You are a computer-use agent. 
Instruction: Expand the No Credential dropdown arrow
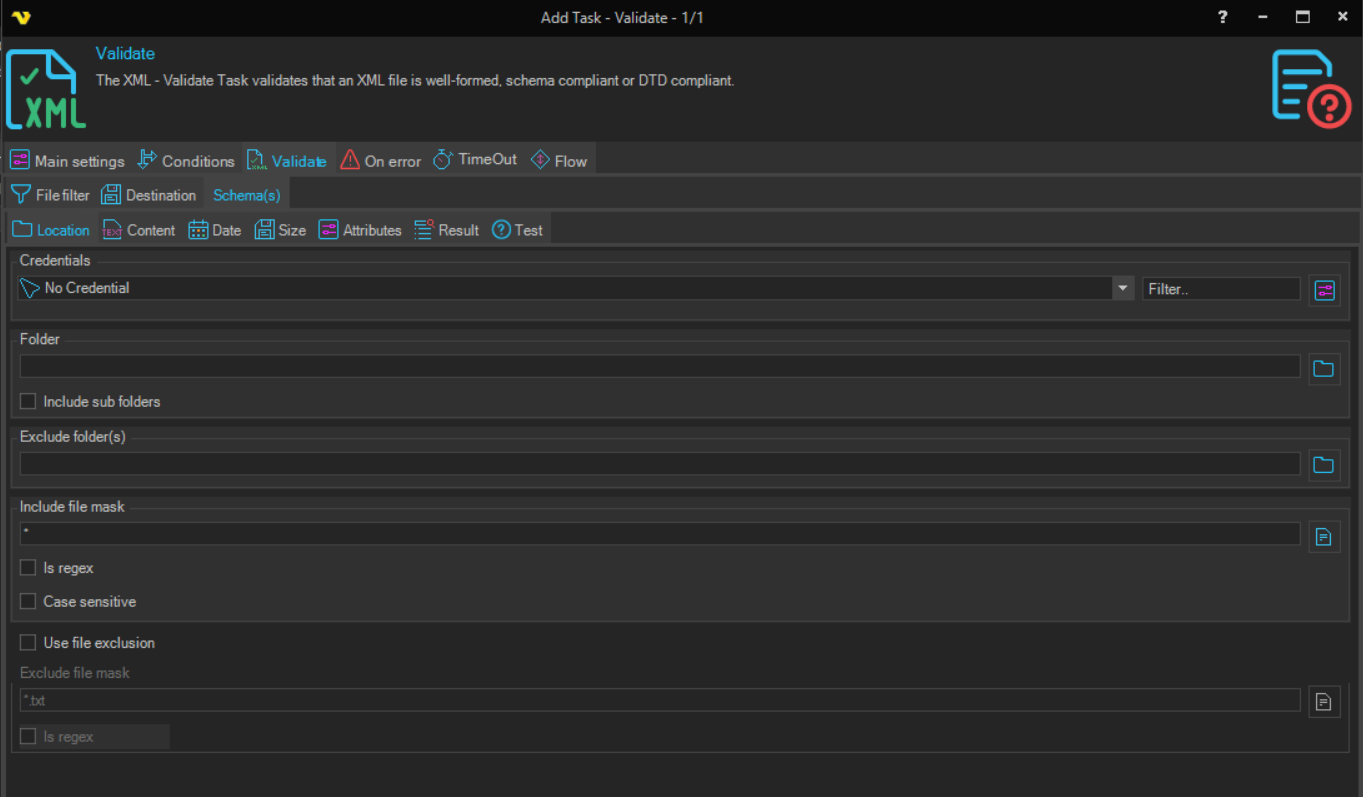point(1121,288)
